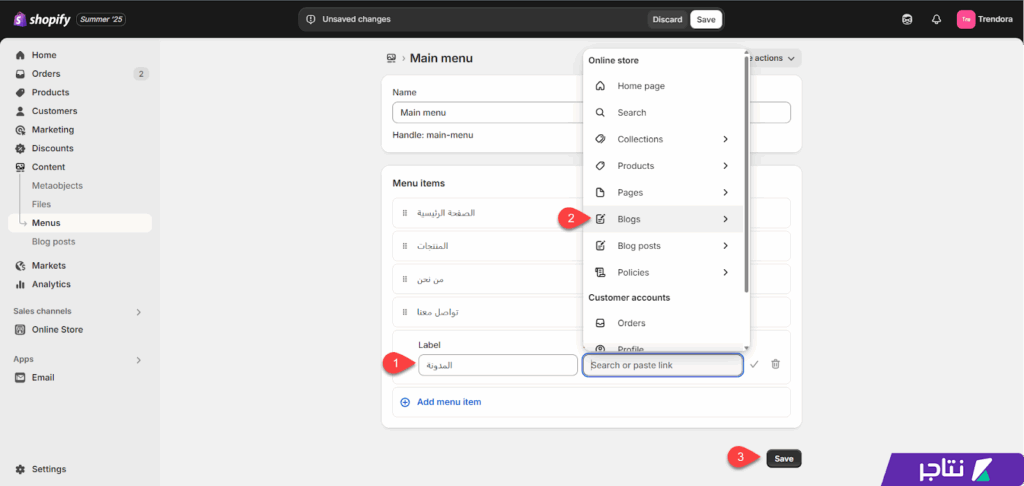
Task: Expand the Sales channels section
Action: coord(138,312)
